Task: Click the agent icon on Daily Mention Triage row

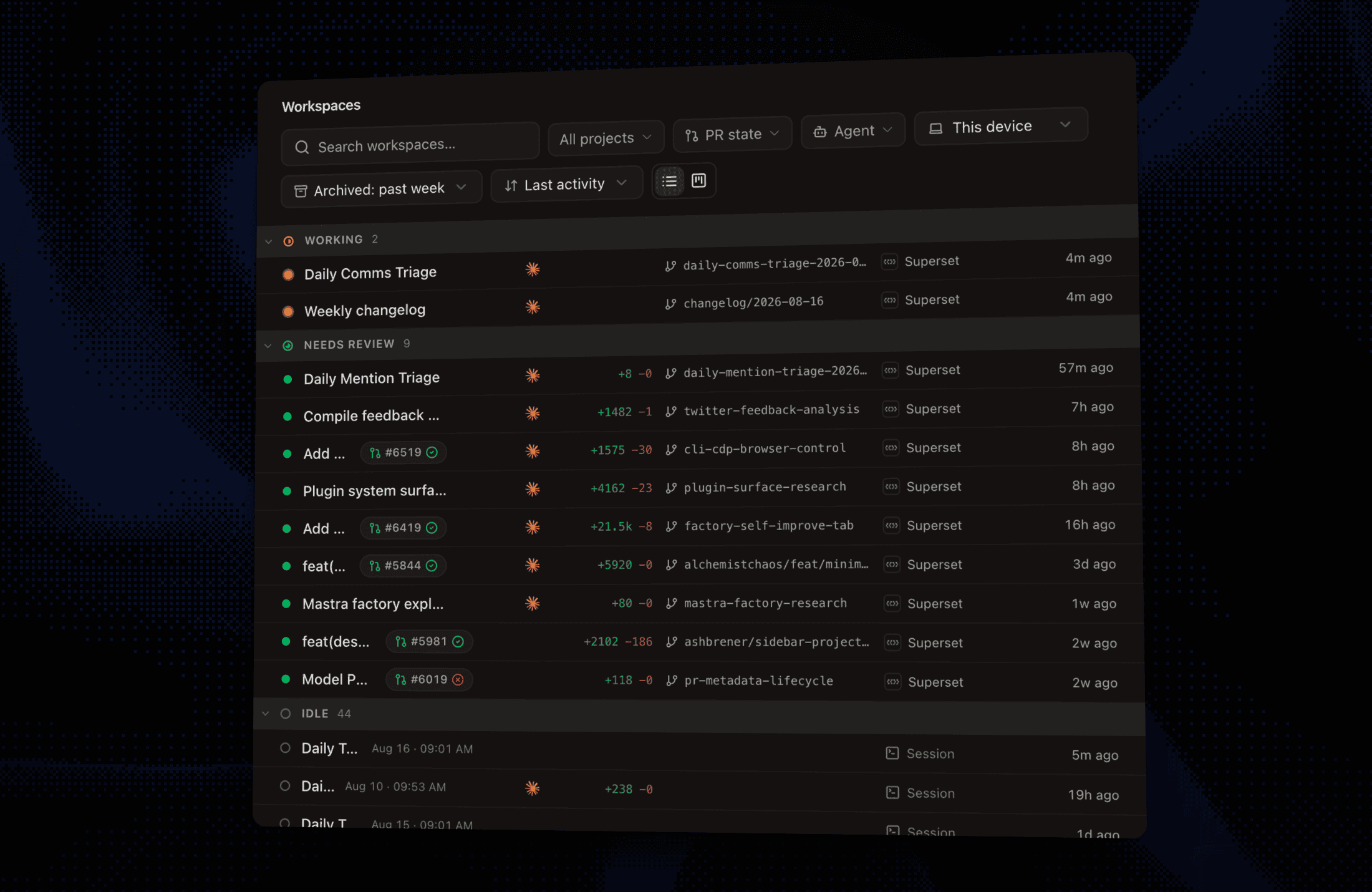Action: [x=533, y=376]
